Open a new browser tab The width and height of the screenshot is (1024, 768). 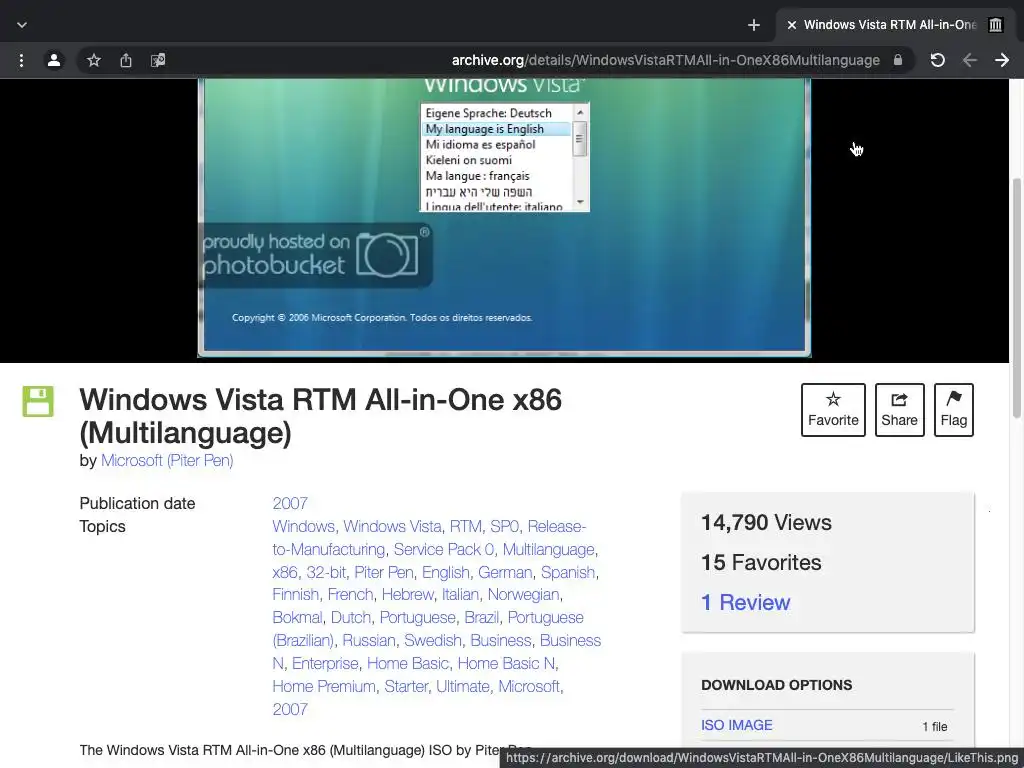[754, 25]
